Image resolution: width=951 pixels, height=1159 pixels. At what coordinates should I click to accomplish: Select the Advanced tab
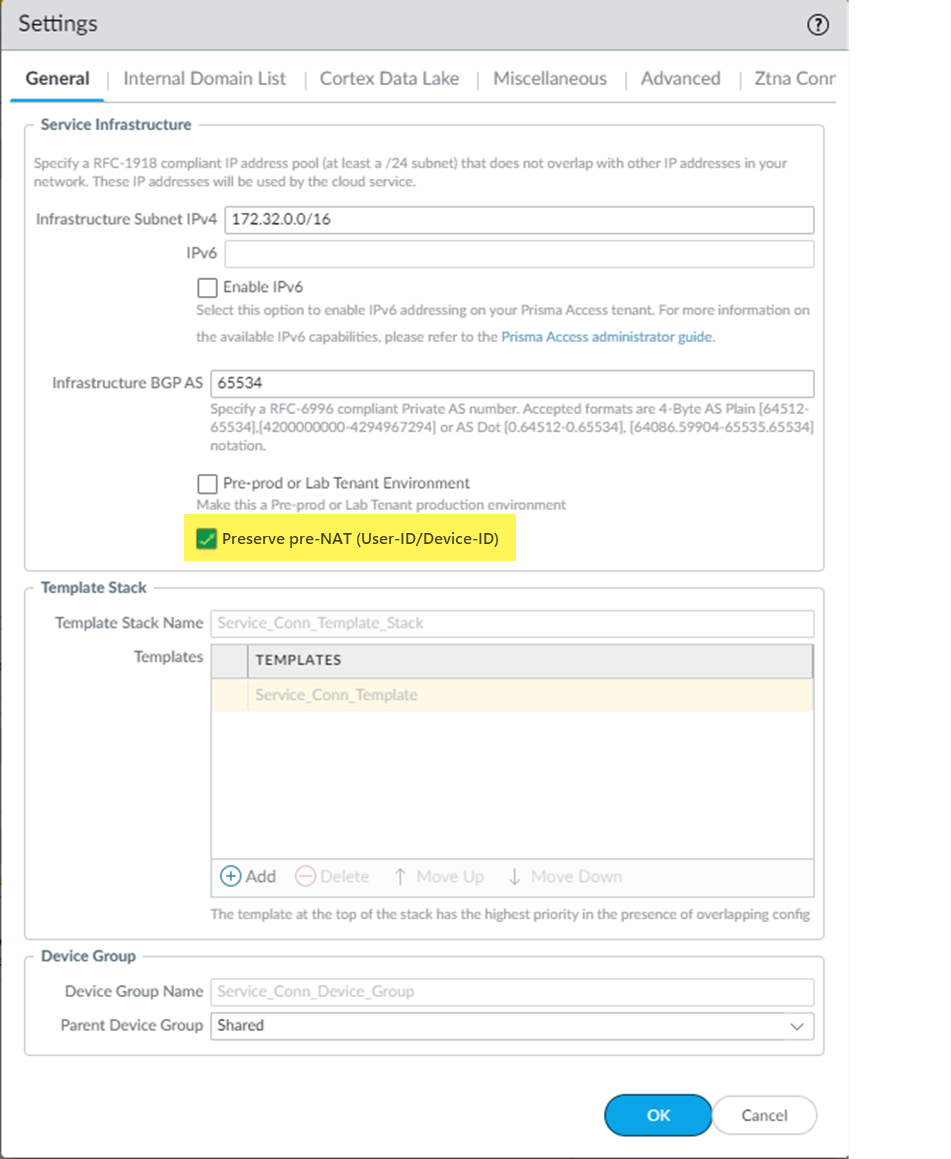680,78
